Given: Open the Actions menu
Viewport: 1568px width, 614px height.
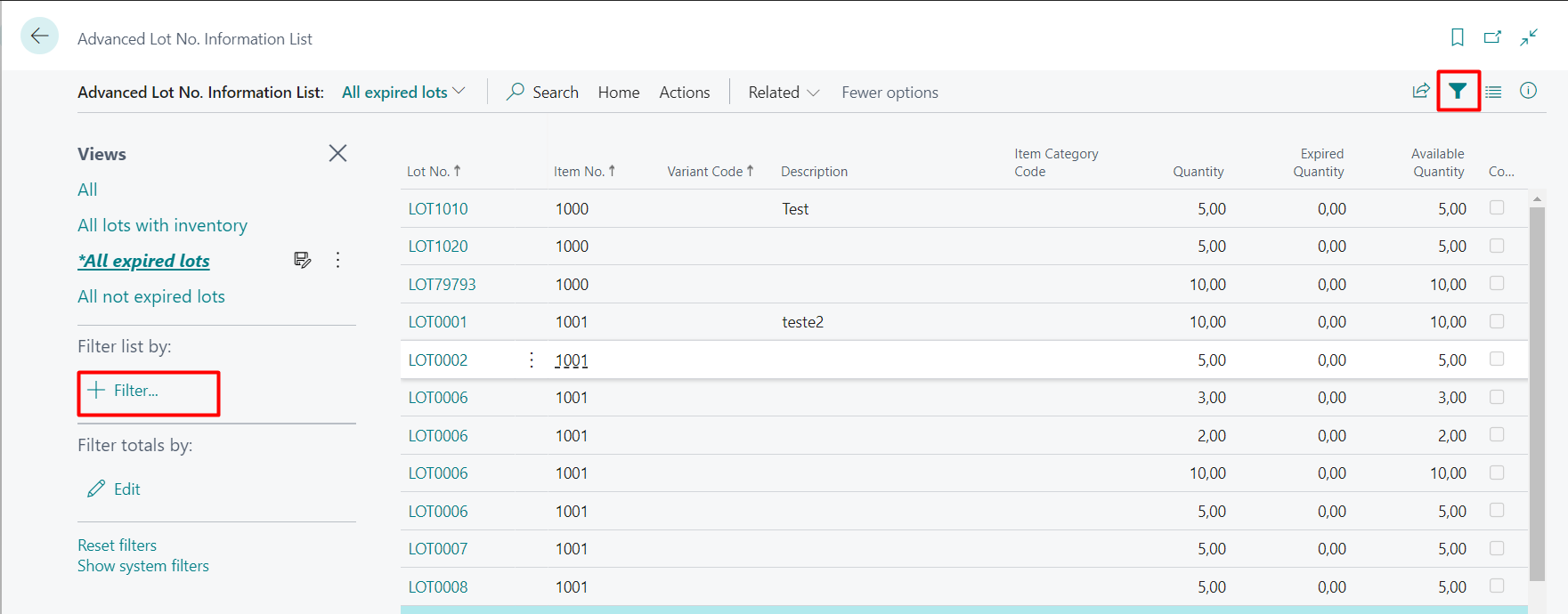Looking at the screenshot, I should click(684, 93).
